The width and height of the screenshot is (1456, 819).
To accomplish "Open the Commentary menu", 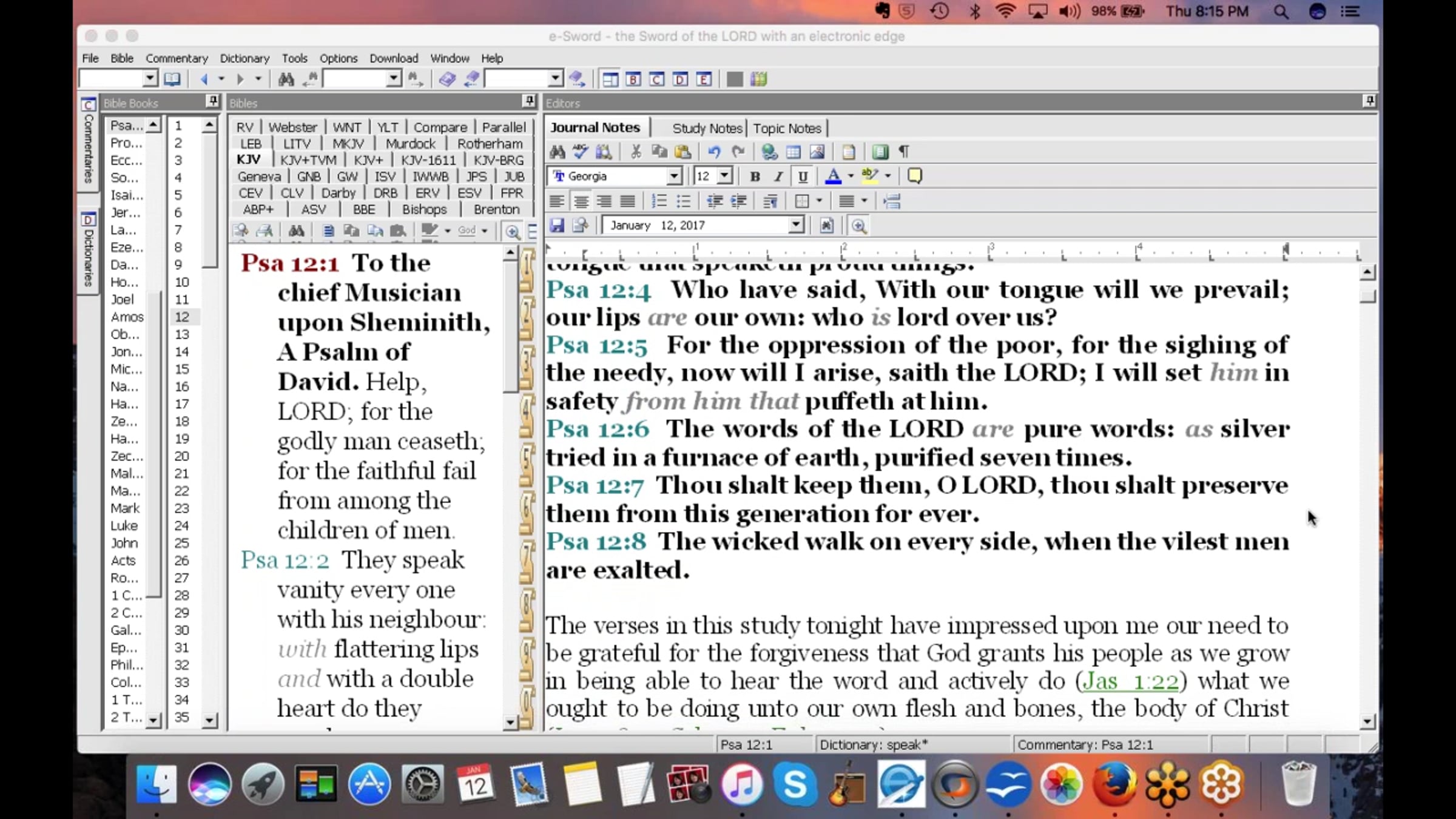I will tap(177, 58).
